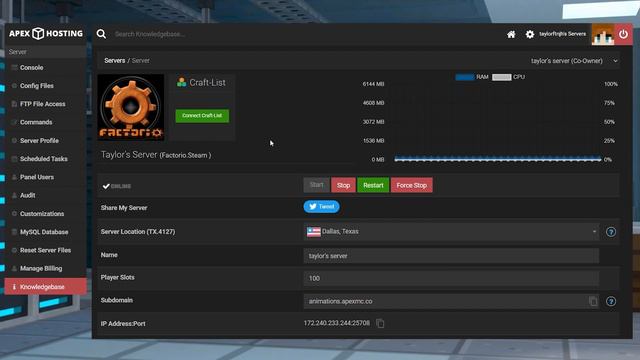This screenshot has height=360, width=640.
Task: Toggle the CPU legend swatch
Action: pos(501,77)
